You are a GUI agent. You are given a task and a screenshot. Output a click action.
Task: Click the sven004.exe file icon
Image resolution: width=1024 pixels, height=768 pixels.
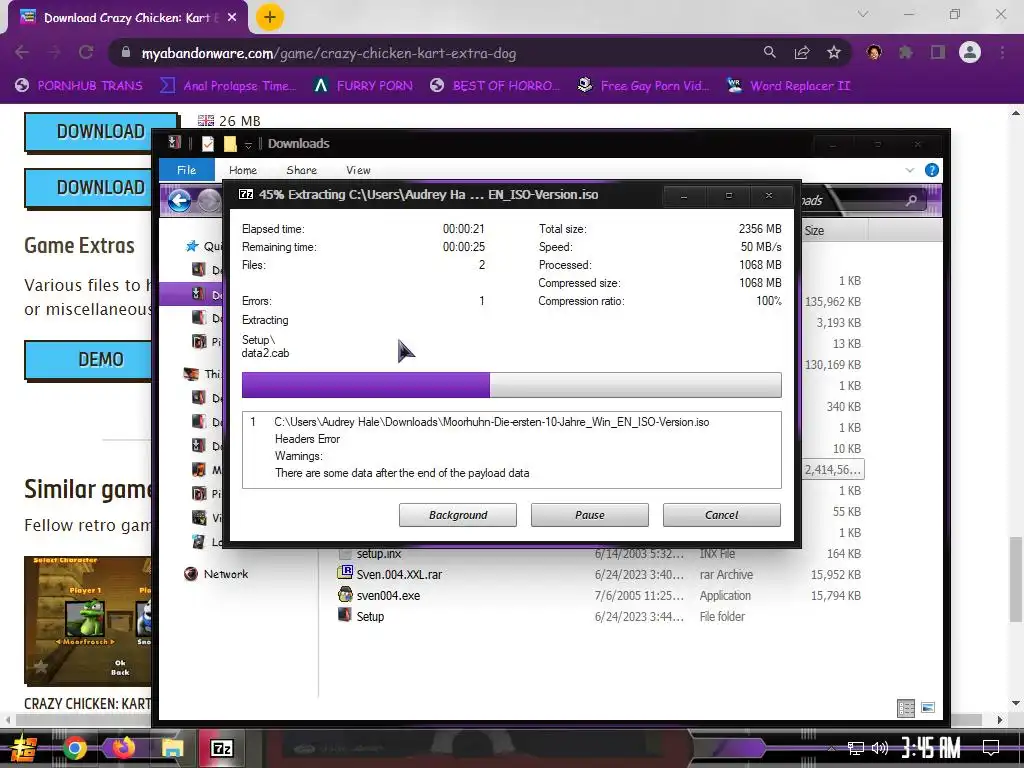345,595
